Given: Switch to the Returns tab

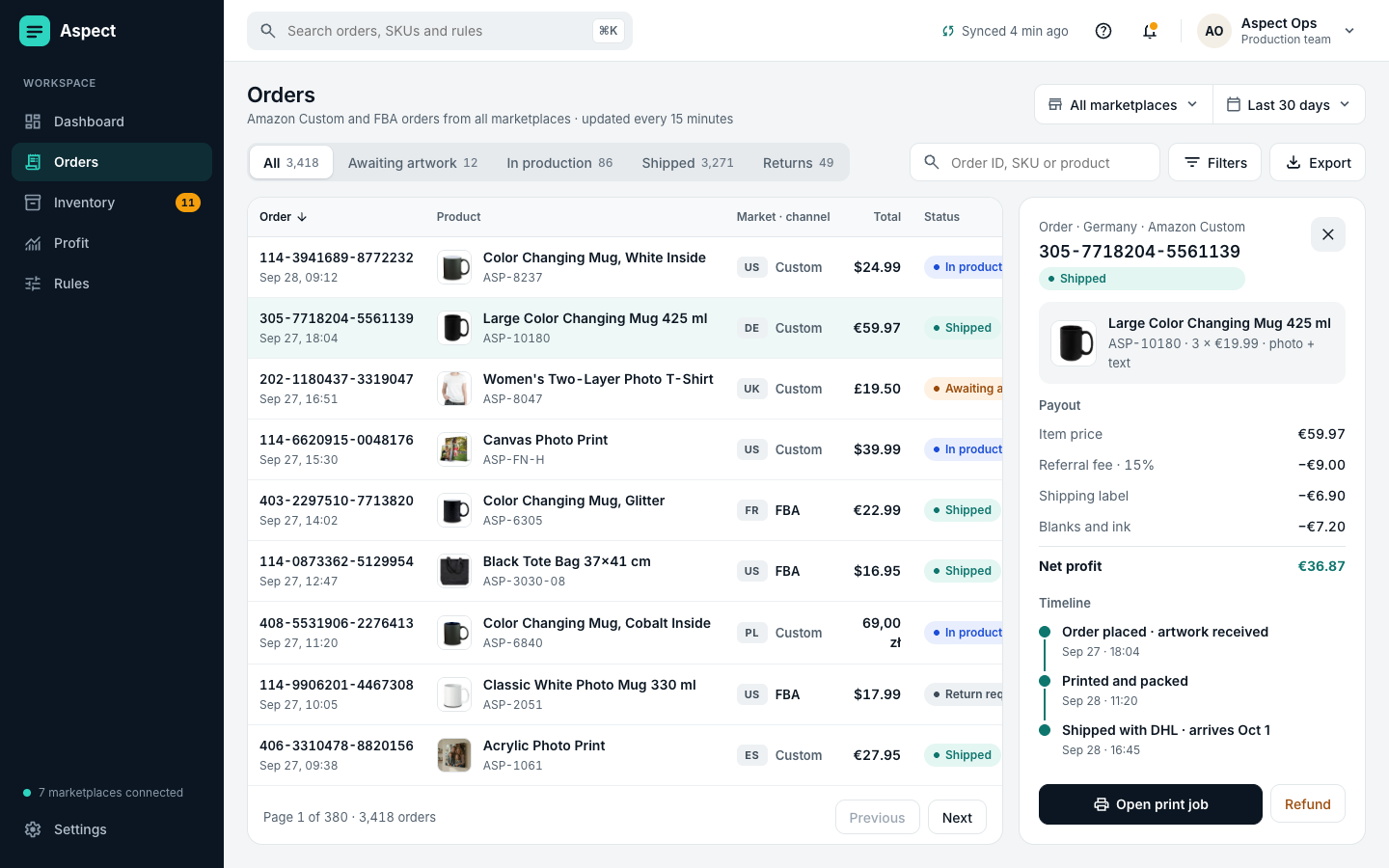Looking at the screenshot, I should 799,163.
